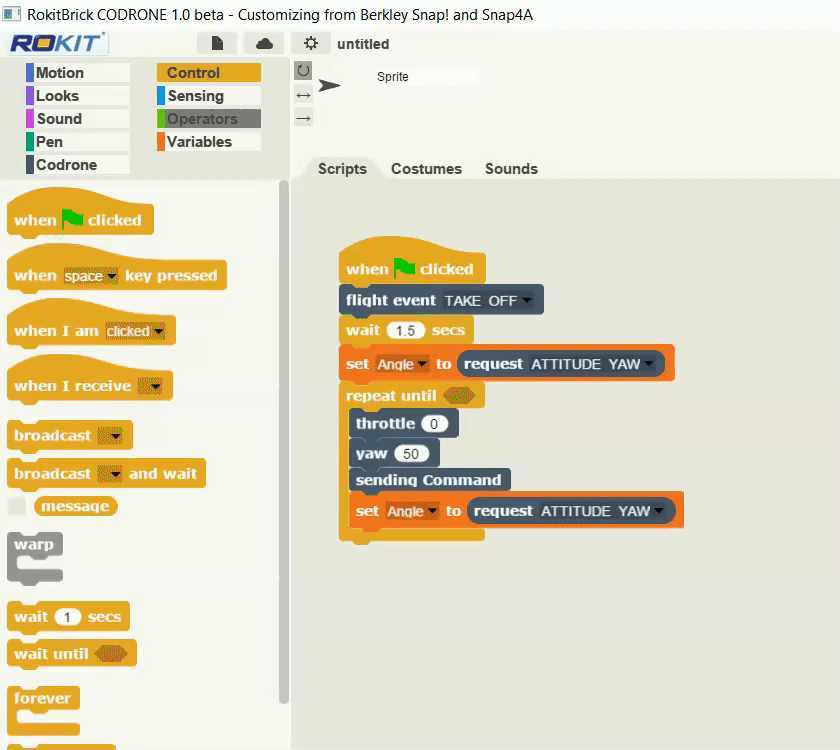Open the Pen block category
The image size is (840, 750).
78,142
